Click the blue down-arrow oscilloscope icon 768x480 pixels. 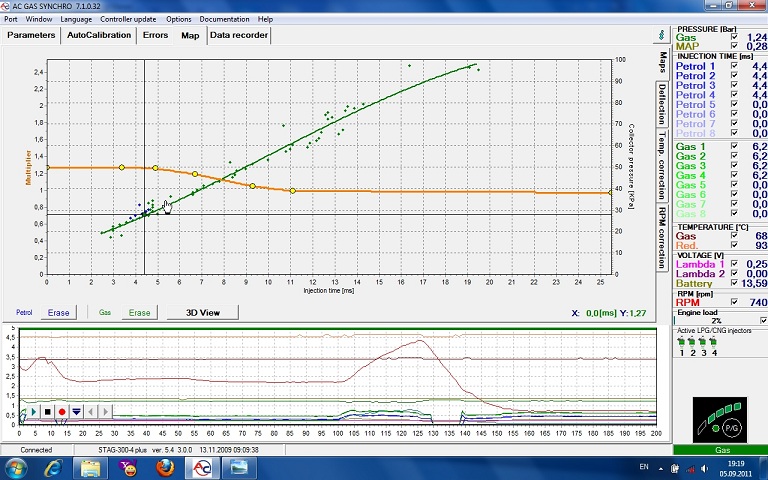click(x=77, y=411)
